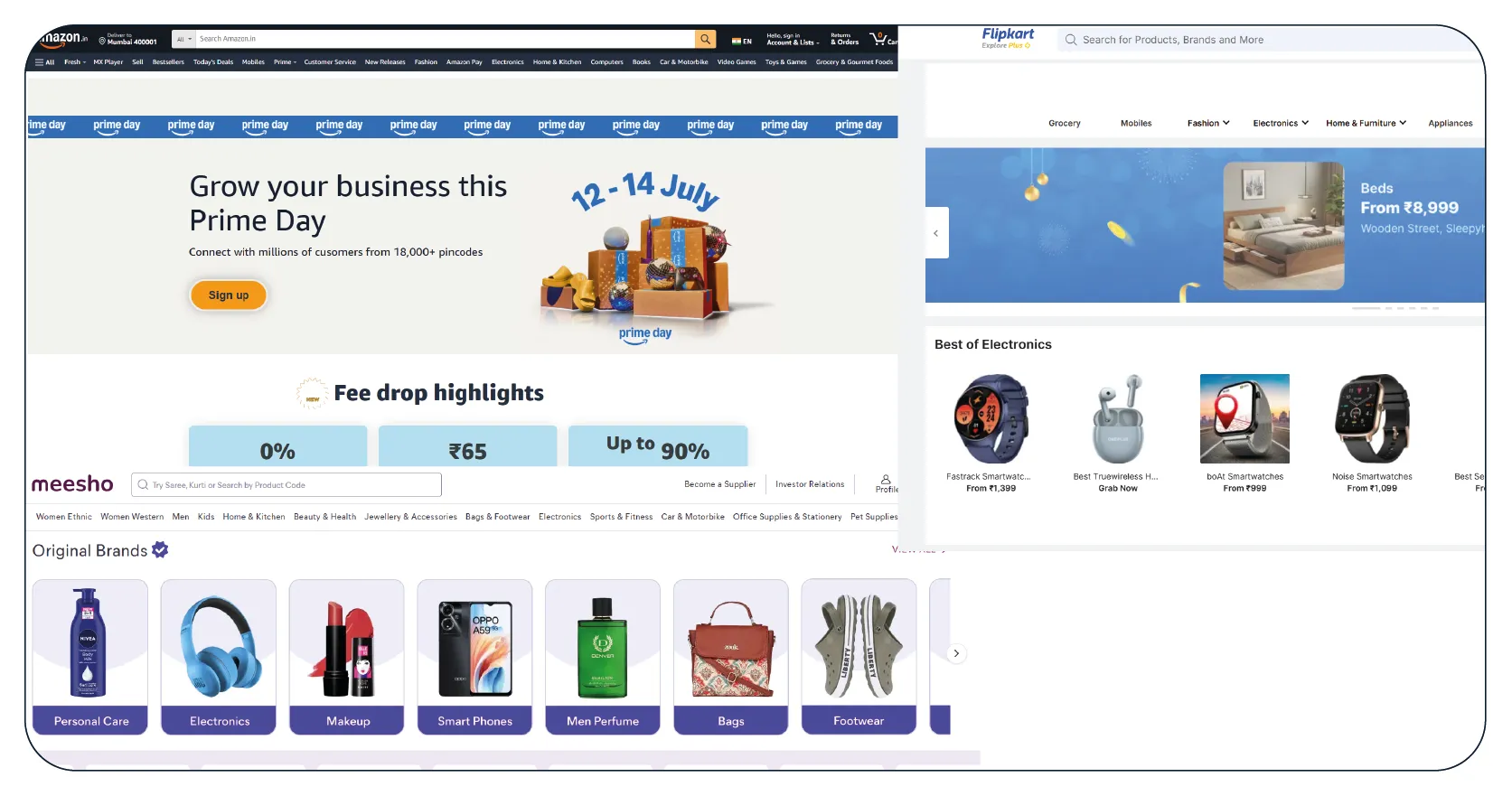Click the Meesho logo
The height and width of the screenshot is (796, 1512).
point(72,484)
